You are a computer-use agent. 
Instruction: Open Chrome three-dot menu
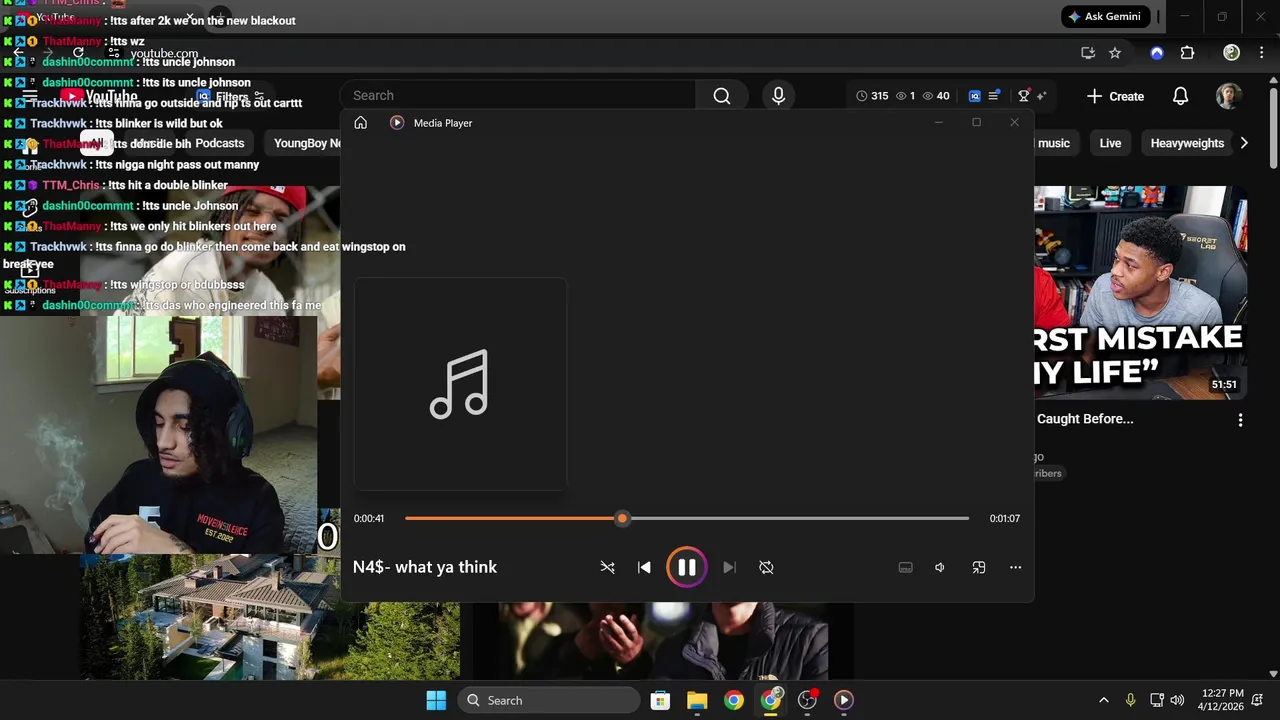(1260, 53)
